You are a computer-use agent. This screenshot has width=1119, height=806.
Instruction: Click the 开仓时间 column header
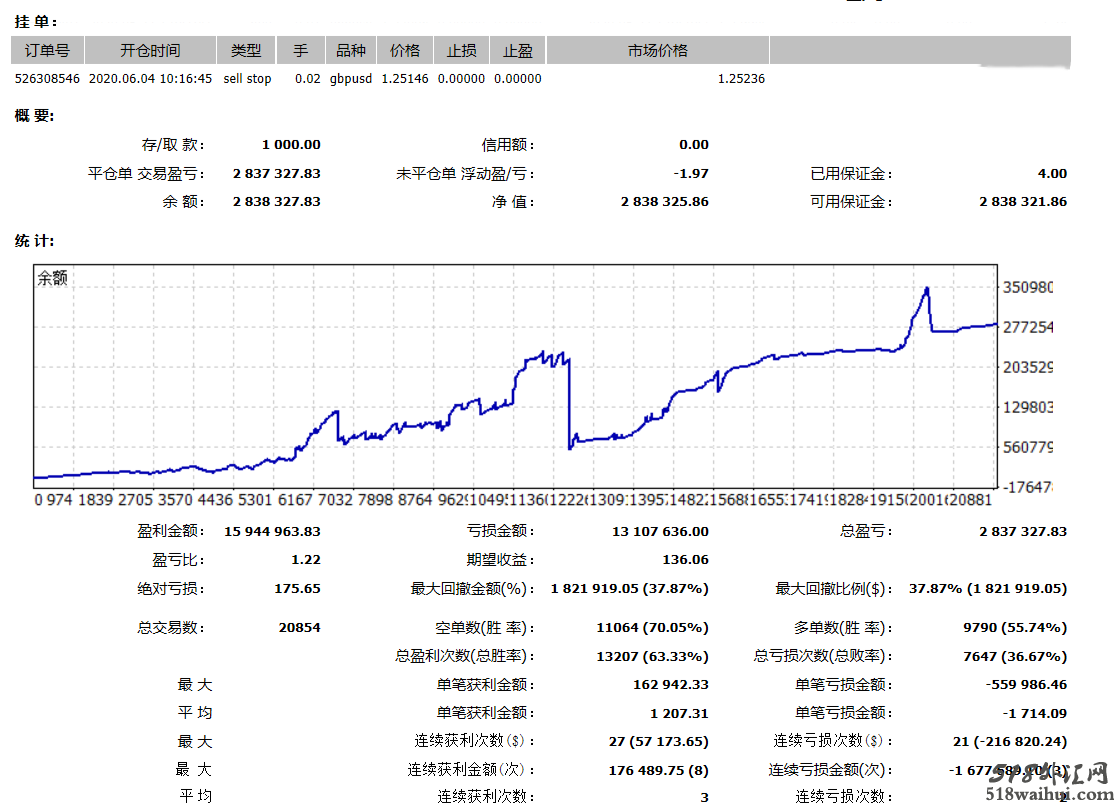coord(150,51)
